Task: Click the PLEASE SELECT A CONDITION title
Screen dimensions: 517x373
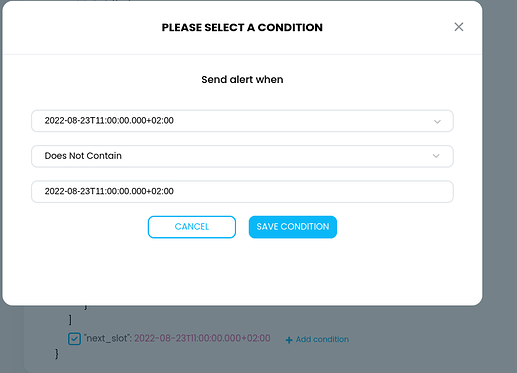Action: (242, 27)
